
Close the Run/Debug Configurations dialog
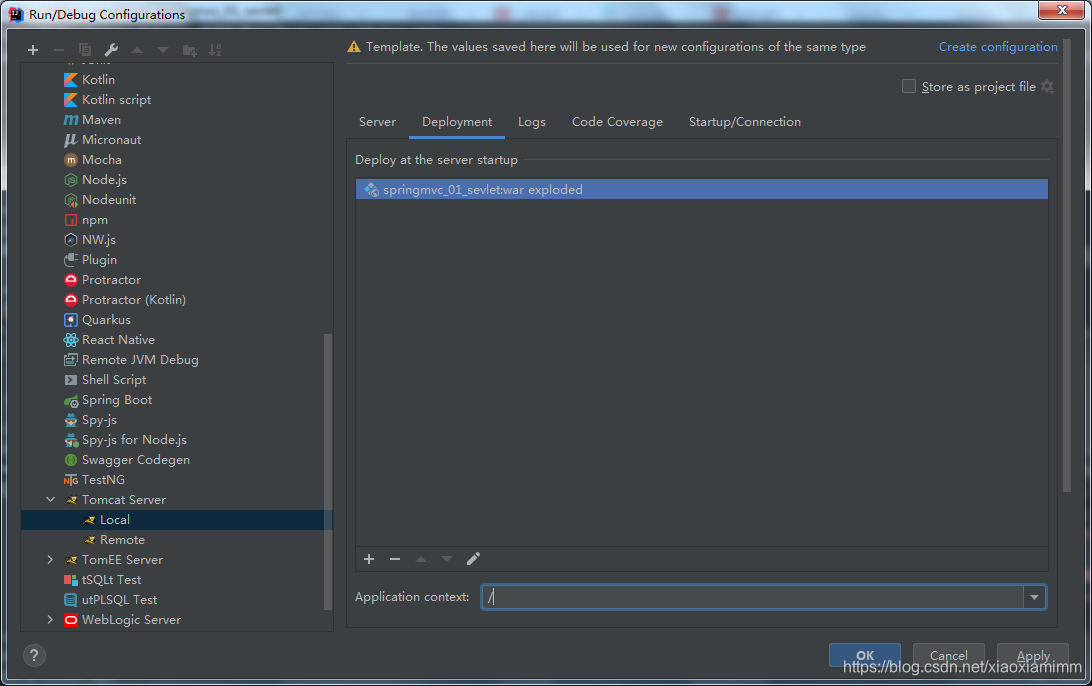pyautogui.click(x=1061, y=10)
